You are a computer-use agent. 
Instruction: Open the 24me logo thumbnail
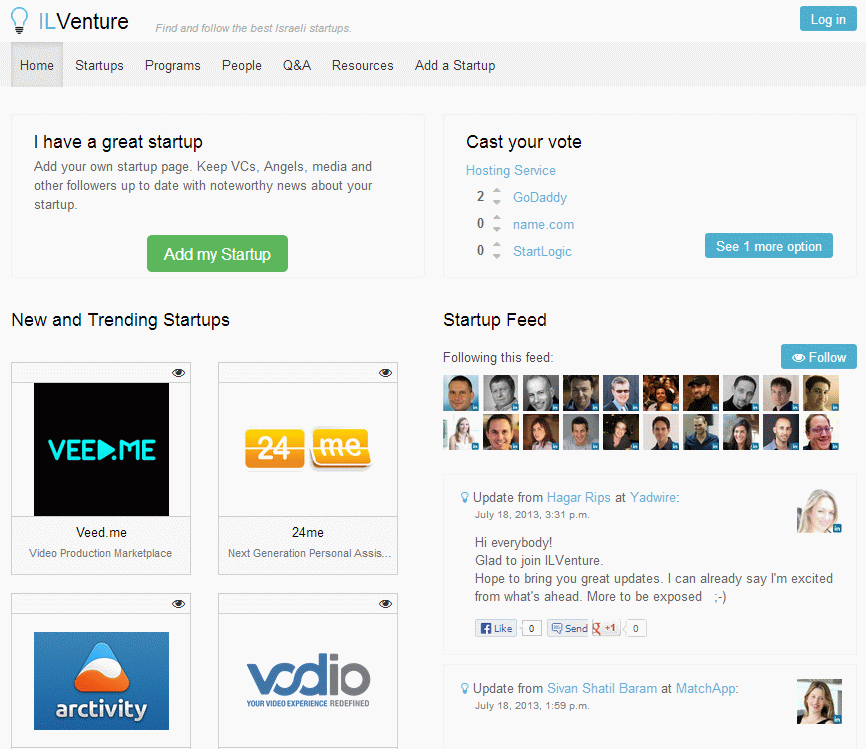coord(308,449)
